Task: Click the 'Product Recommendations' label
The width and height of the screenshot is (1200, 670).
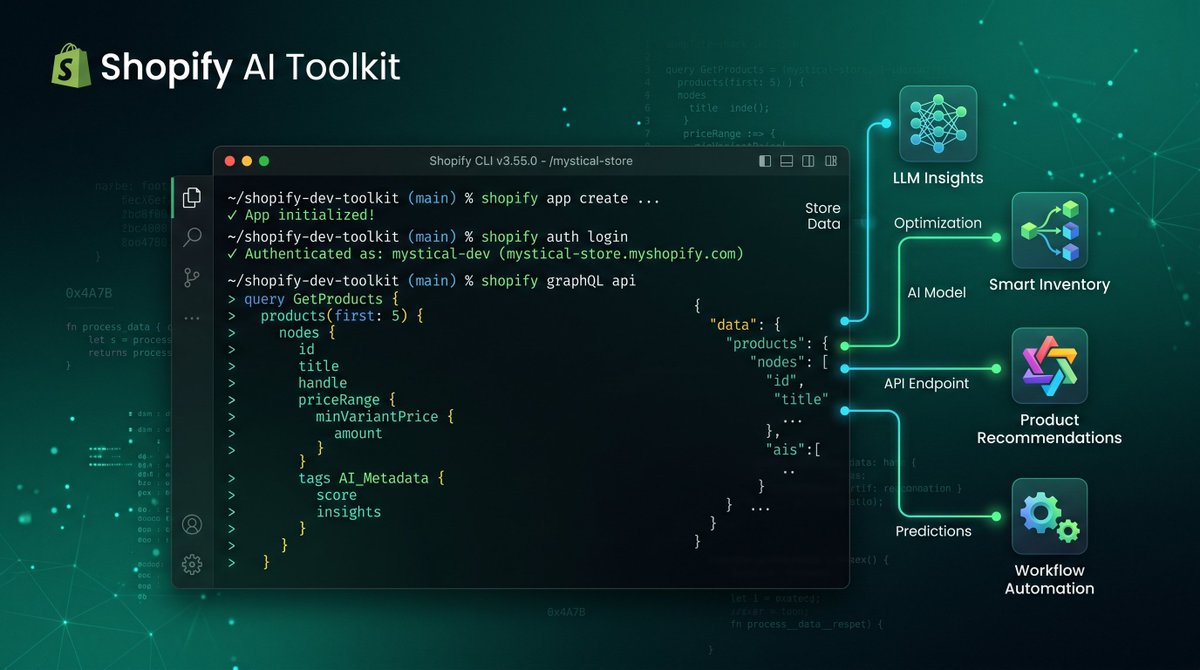Action: (x=1049, y=429)
